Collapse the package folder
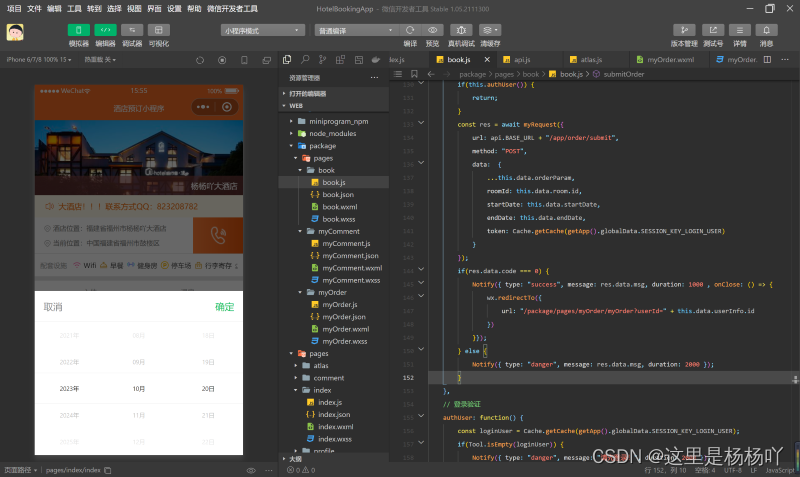Screen dimensions: 800x477 click(x=292, y=146)
